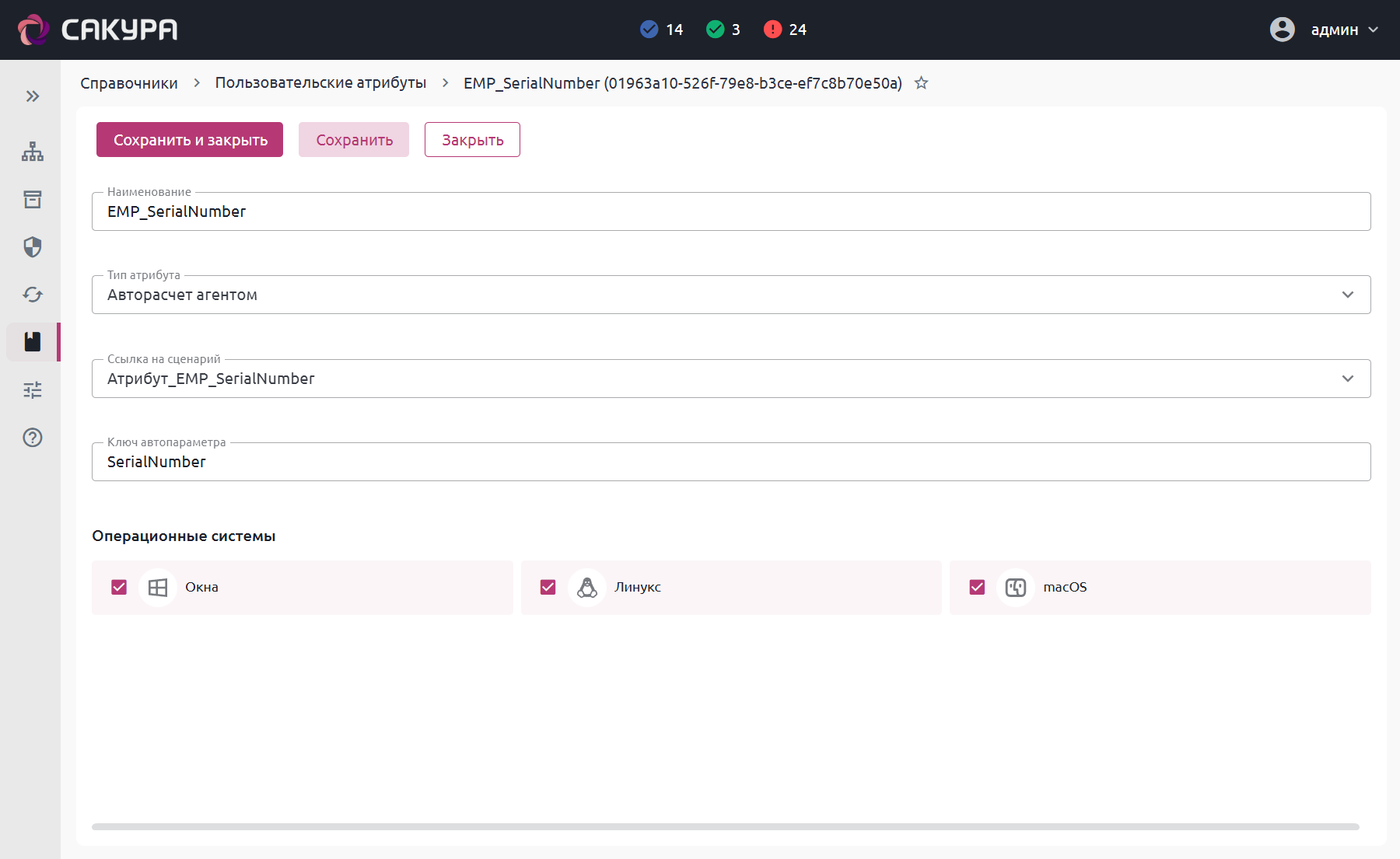
Task: Click the Linux penguin icon
Action: [587, 588]
